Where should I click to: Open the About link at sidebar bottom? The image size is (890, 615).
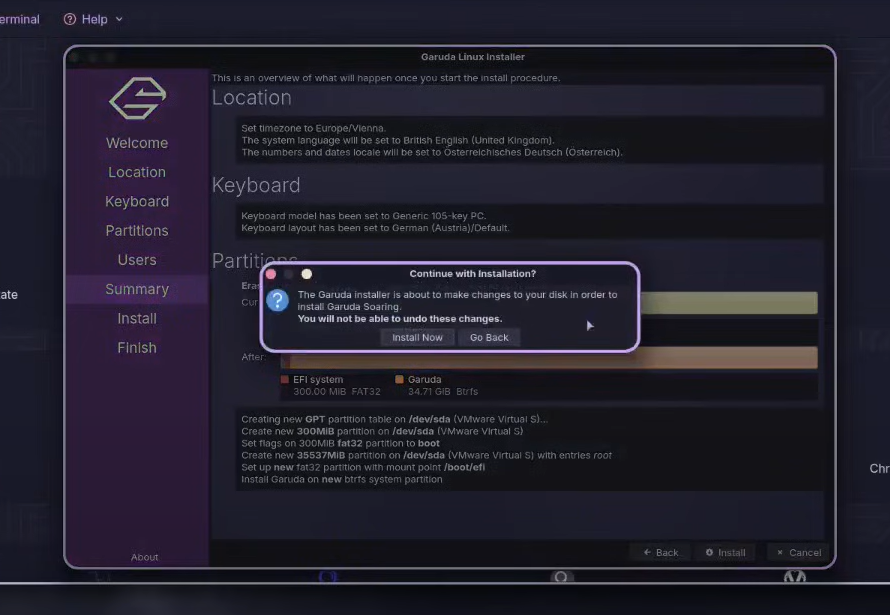click(145, 557)
